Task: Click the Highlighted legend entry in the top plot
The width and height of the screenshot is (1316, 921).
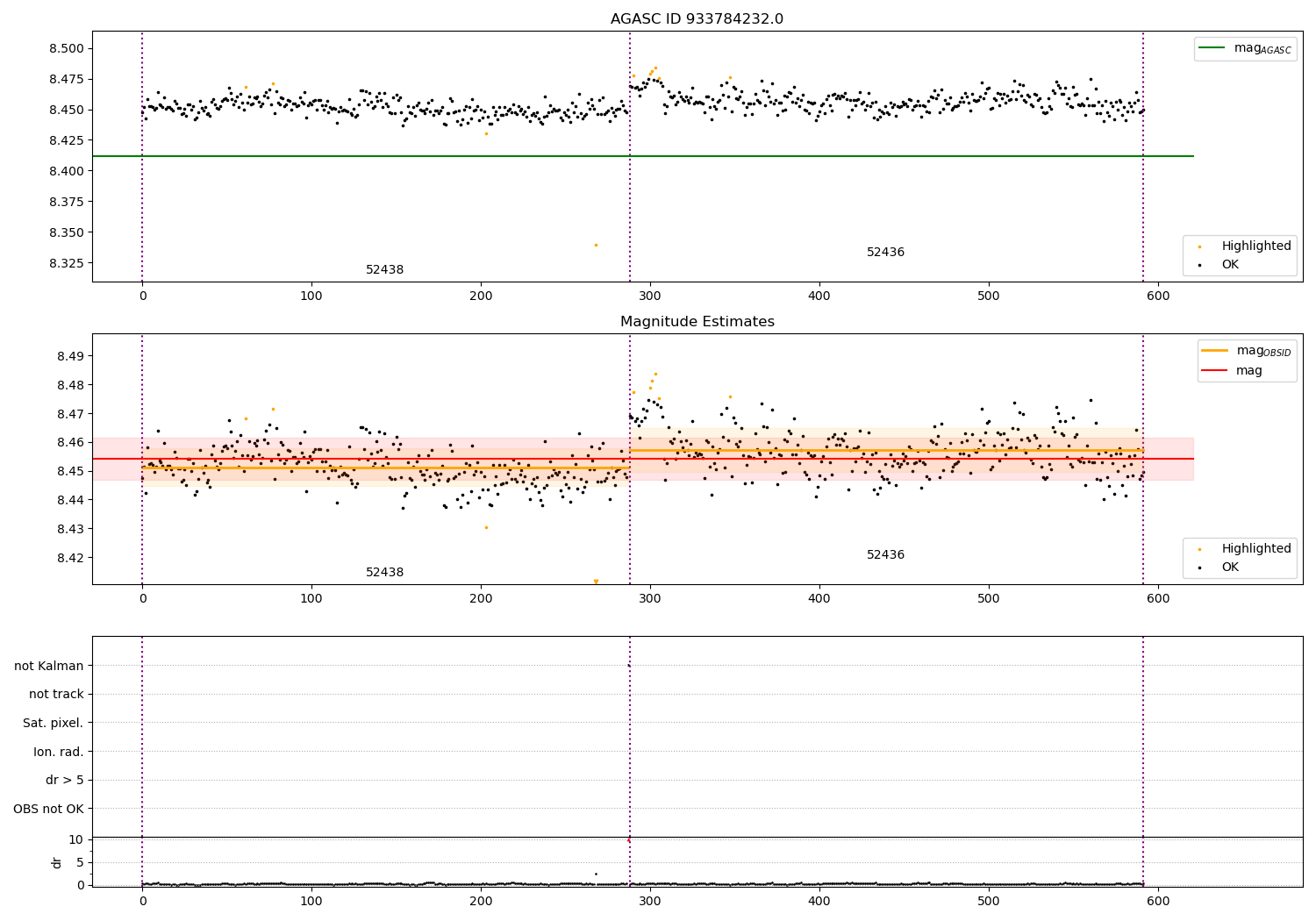Action: [x=1245, y=246]
